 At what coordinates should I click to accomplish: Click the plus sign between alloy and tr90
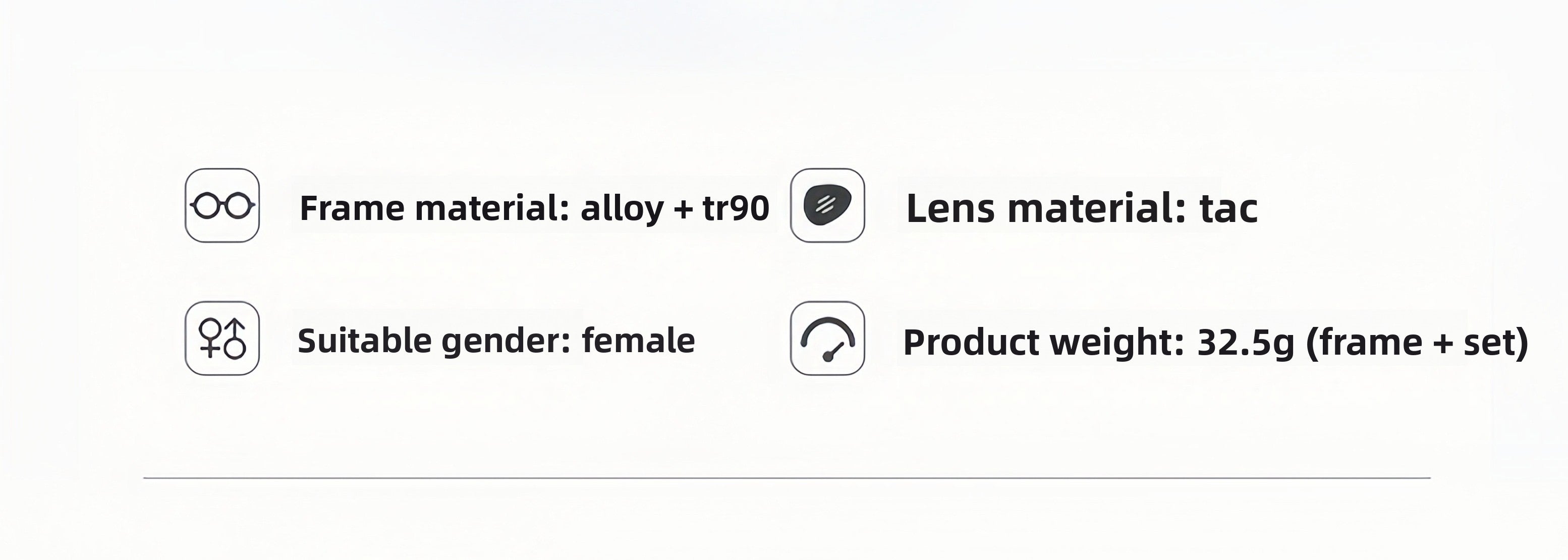[684, 210]
